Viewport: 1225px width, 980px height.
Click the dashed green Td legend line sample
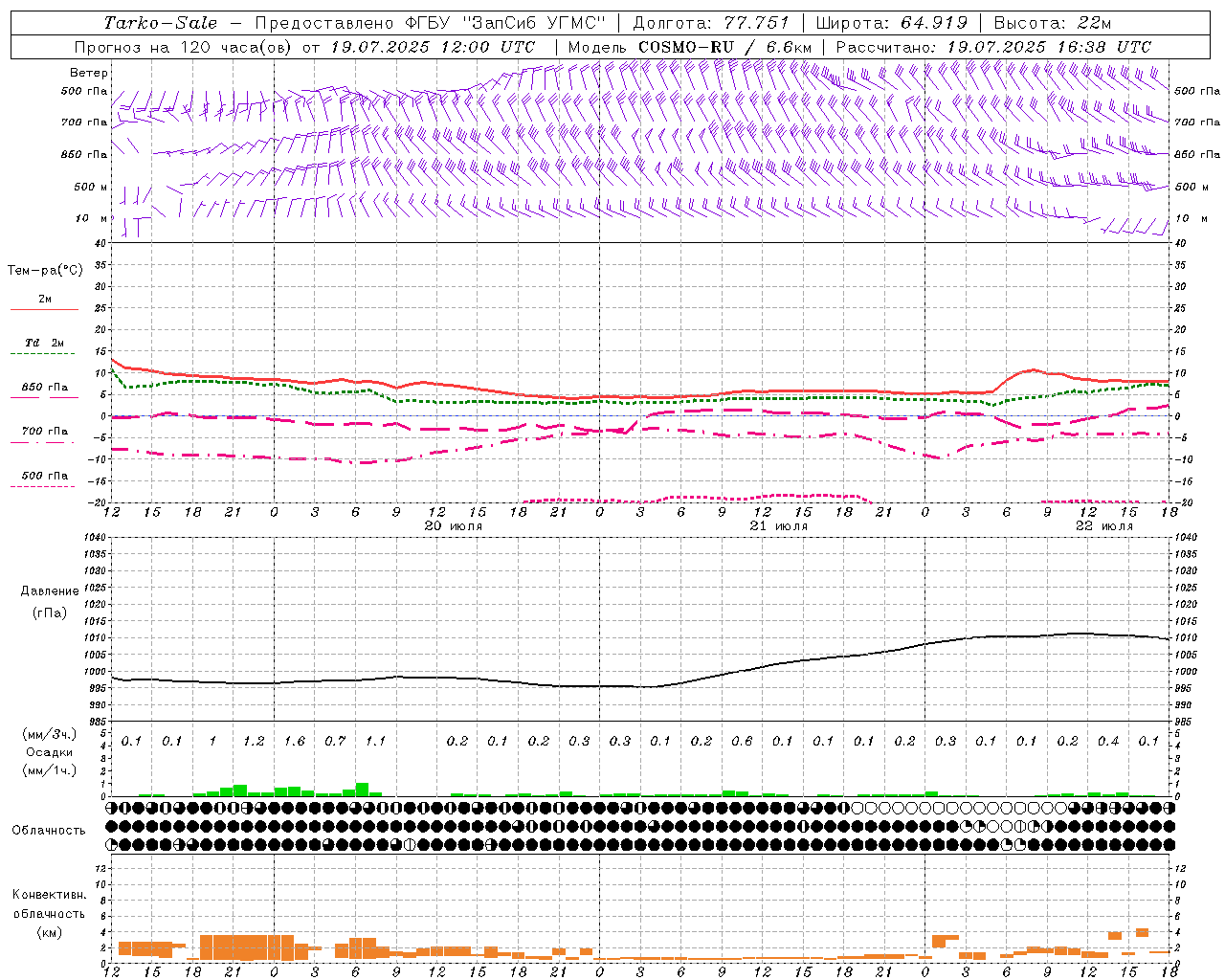point(42,354)
